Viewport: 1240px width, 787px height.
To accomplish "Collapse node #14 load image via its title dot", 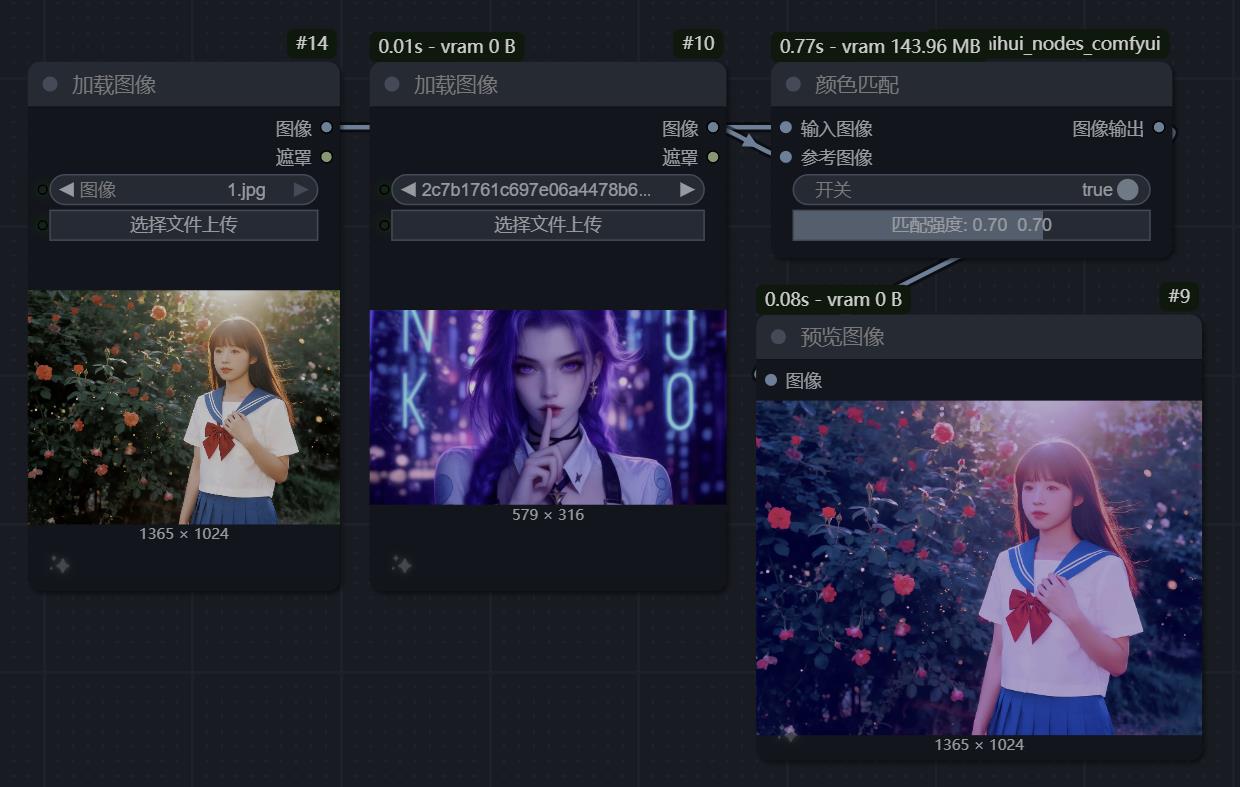I will 50,85.
